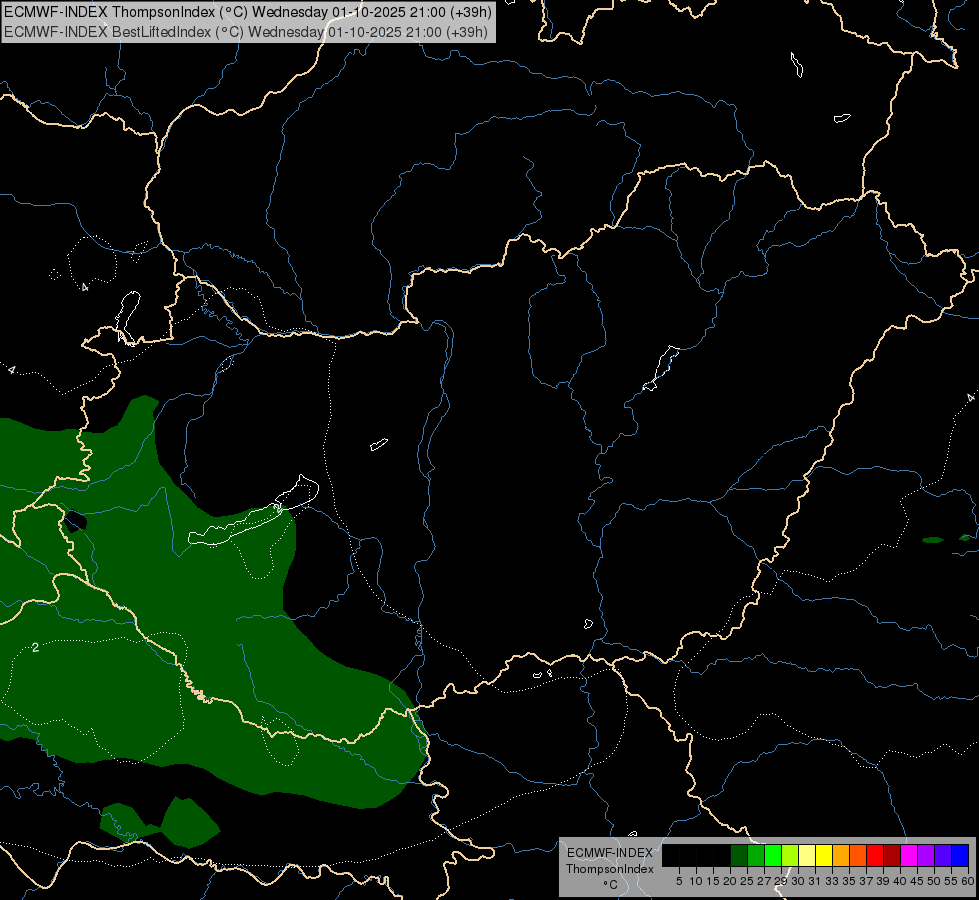Viewport: 979px width, 900px height.
Task: Click the °C unit label in legend
Action: point(609,885)
